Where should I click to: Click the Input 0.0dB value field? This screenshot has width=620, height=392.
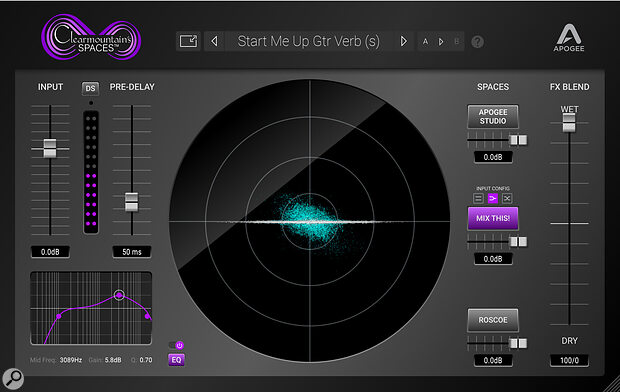50,252
